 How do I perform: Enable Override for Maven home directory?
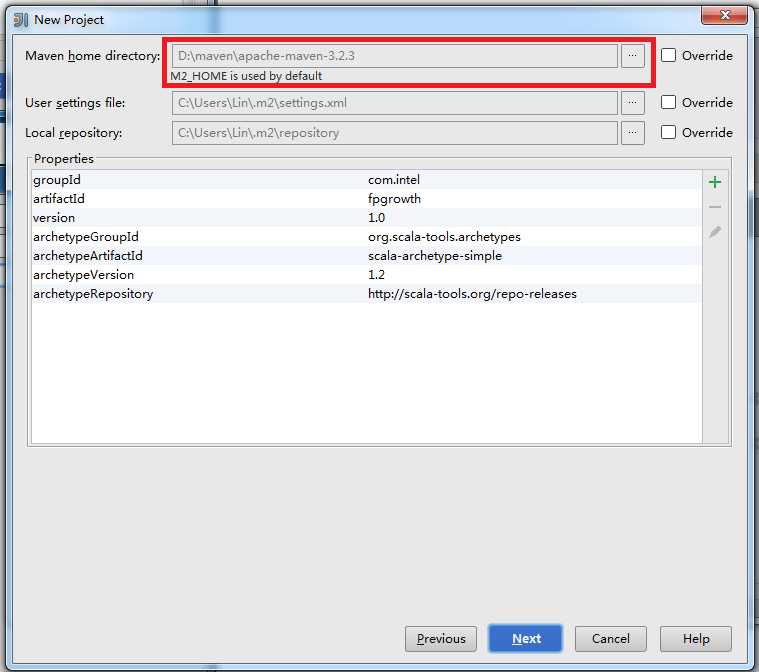668,55
